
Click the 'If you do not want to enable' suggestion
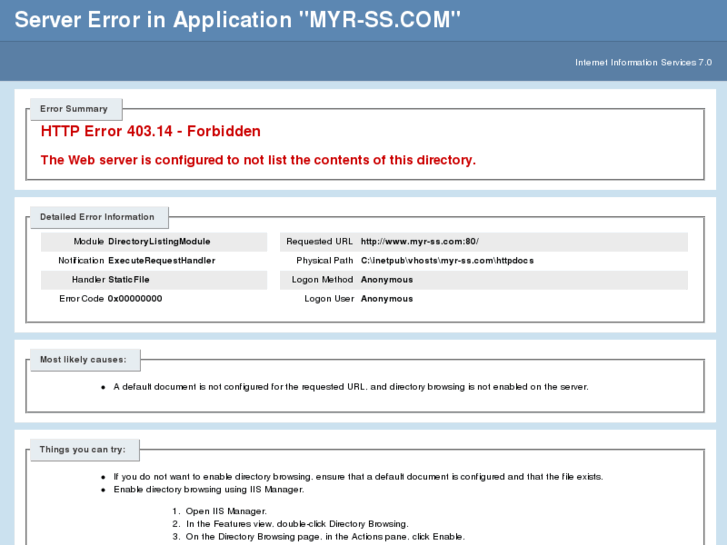(358, 476)
